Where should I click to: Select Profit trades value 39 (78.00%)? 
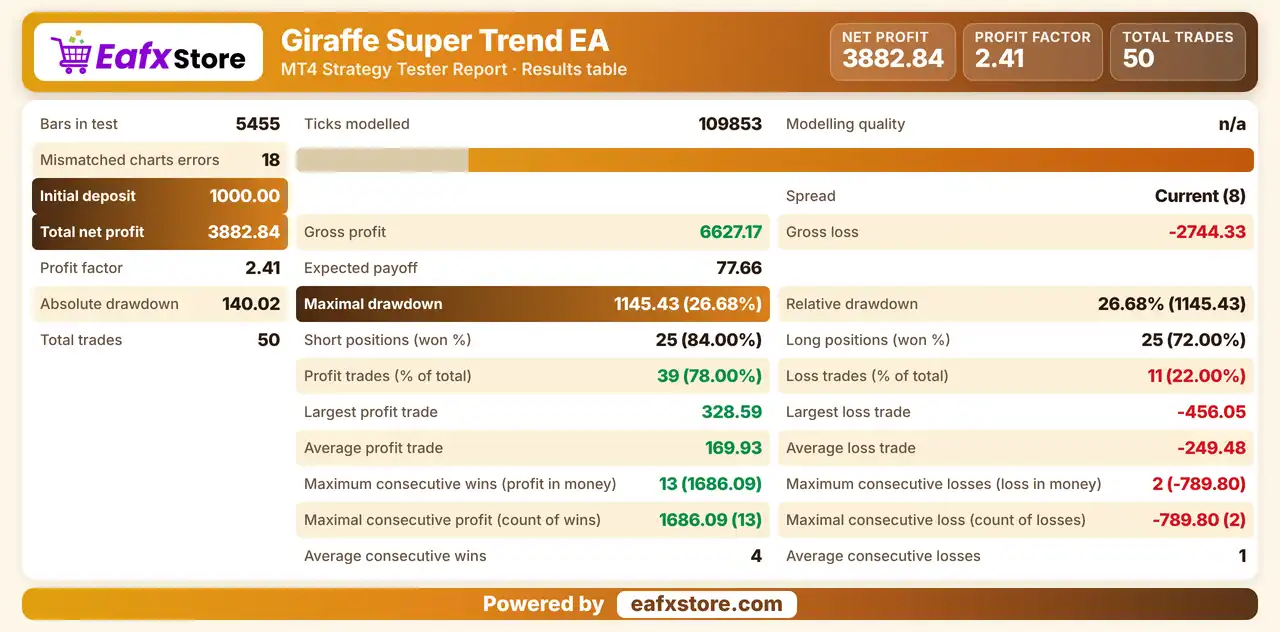point(709,376)
